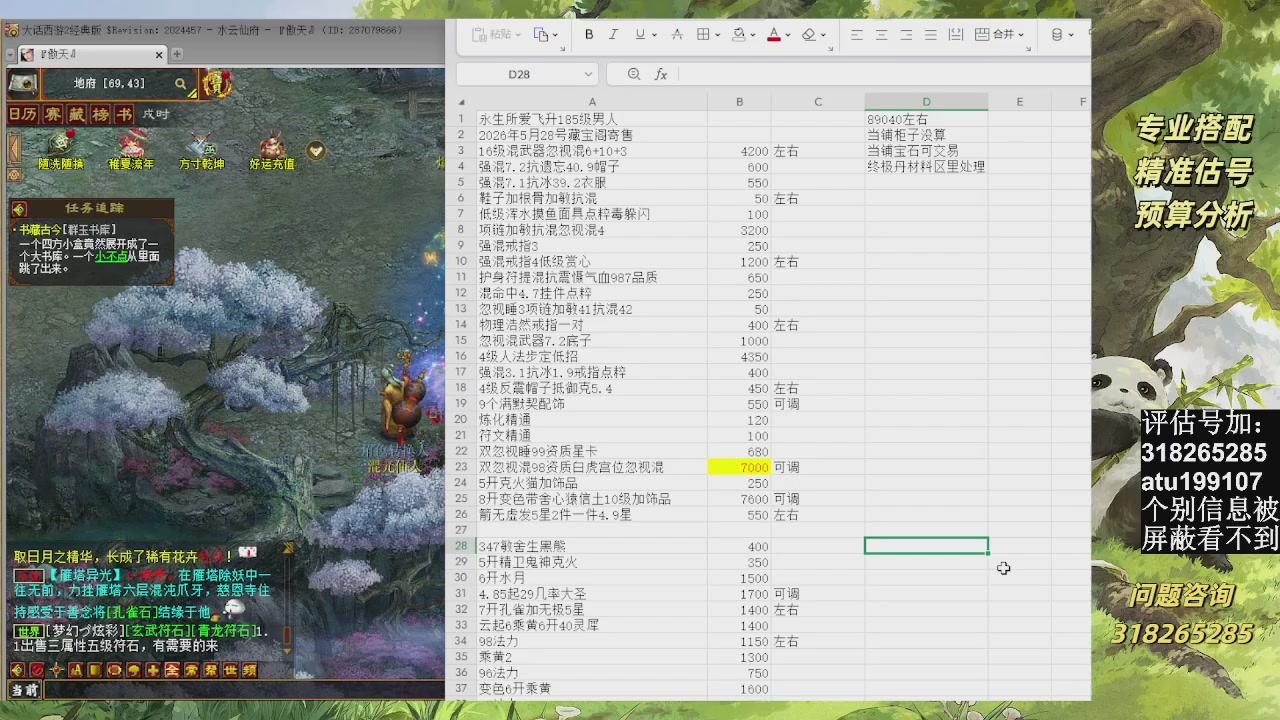Open the copy options dropdown arrow
The image size is (1280, 720).
coord(555,35)
